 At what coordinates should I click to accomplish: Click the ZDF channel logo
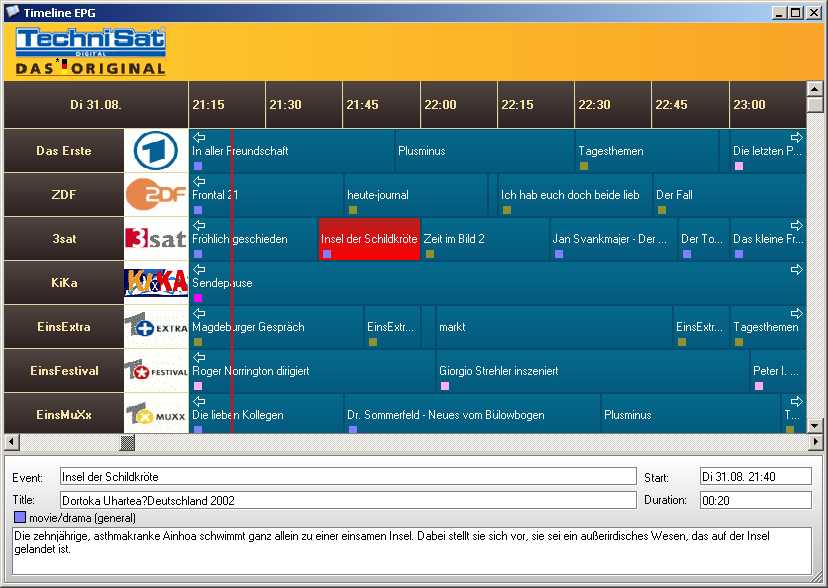point(156,194)
